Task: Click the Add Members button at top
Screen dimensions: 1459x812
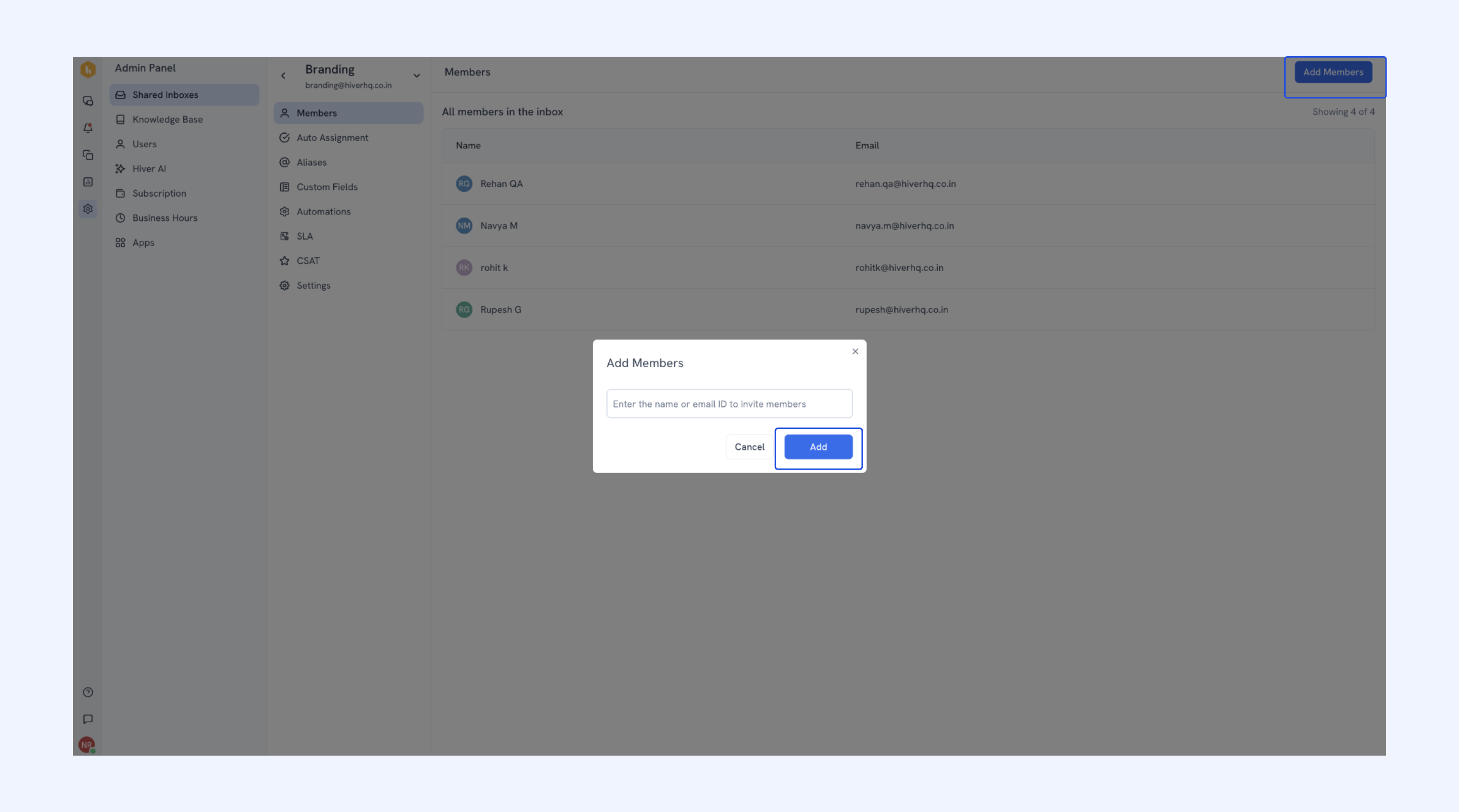Action: pyautogui.click(x=1333, y=72)
